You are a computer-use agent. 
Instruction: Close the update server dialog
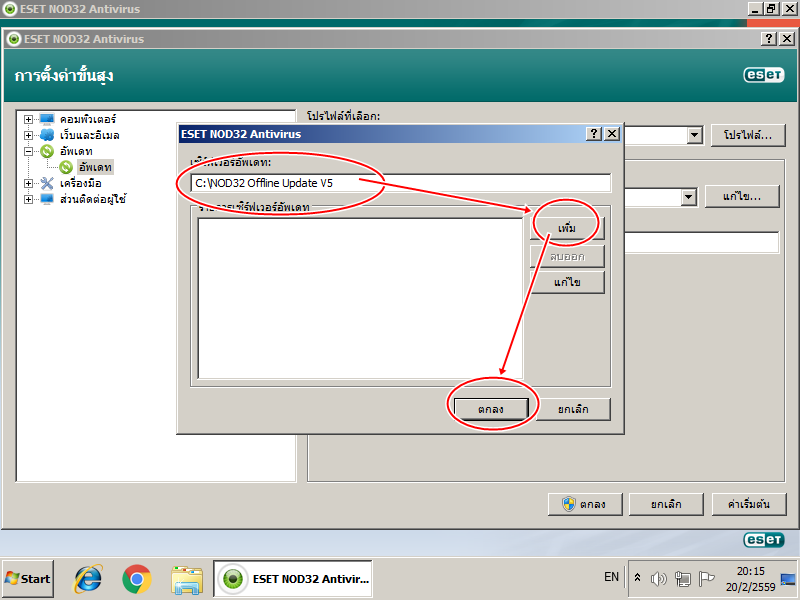(612, 134)
